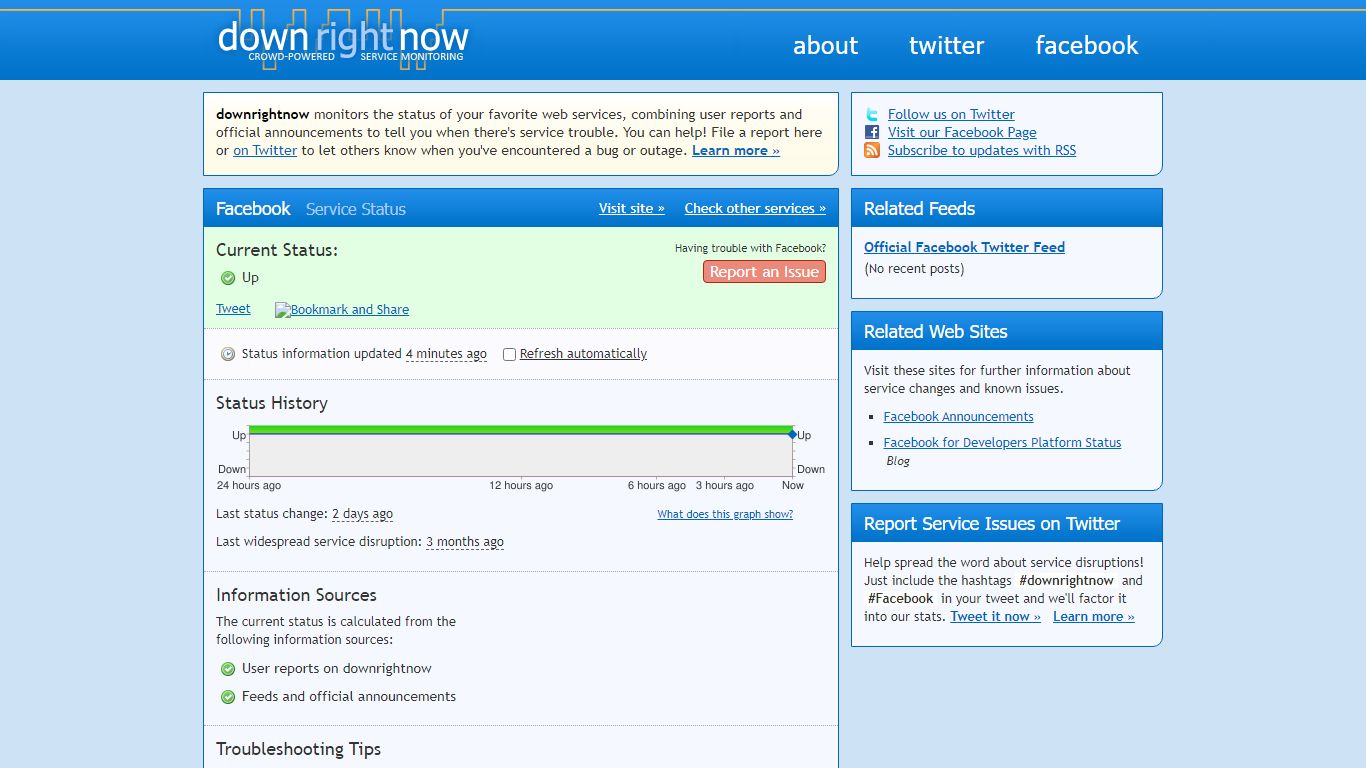Image resolution: width=1366 pixels, height=768 pixels.
Task: Click the Related Web Sites panel header
Action: point(1007,331)
